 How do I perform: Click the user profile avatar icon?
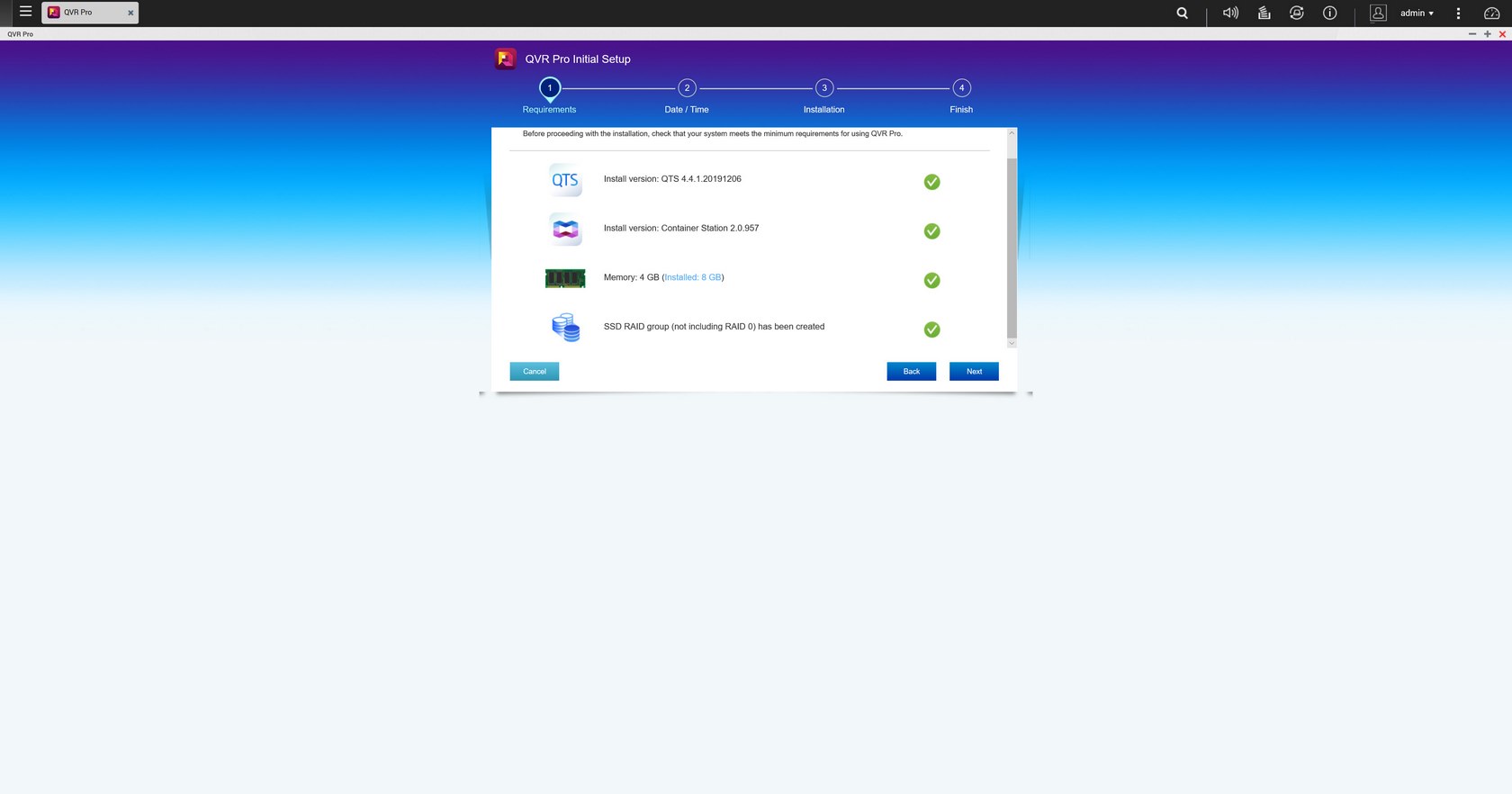pyautogui.click(x=1378, y=13)
